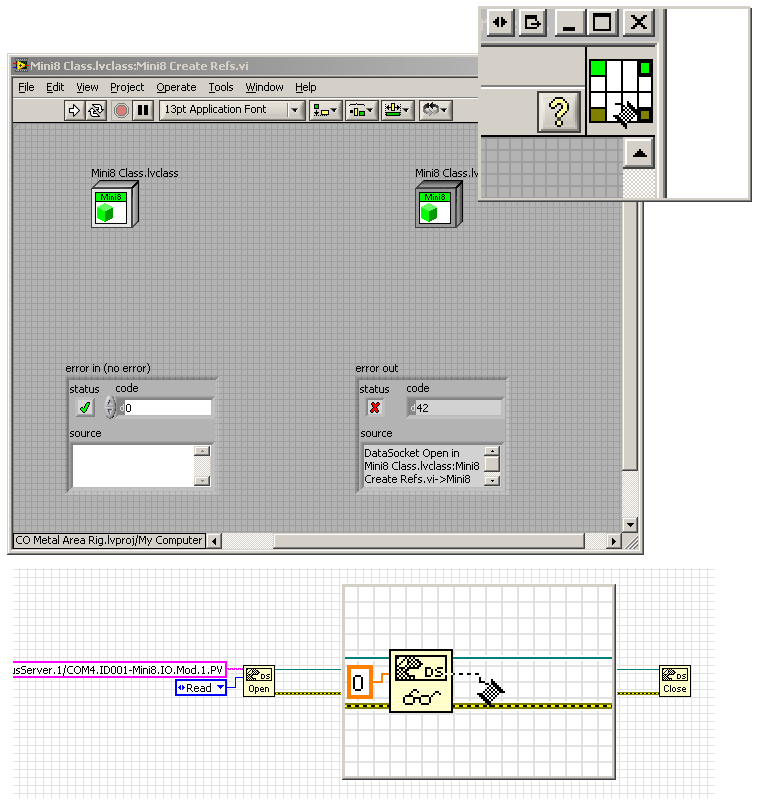Image resolution: width=759 pixels, height=810 pixels.
Task: Click the connector pane icon
Action: tap(621, 91)
